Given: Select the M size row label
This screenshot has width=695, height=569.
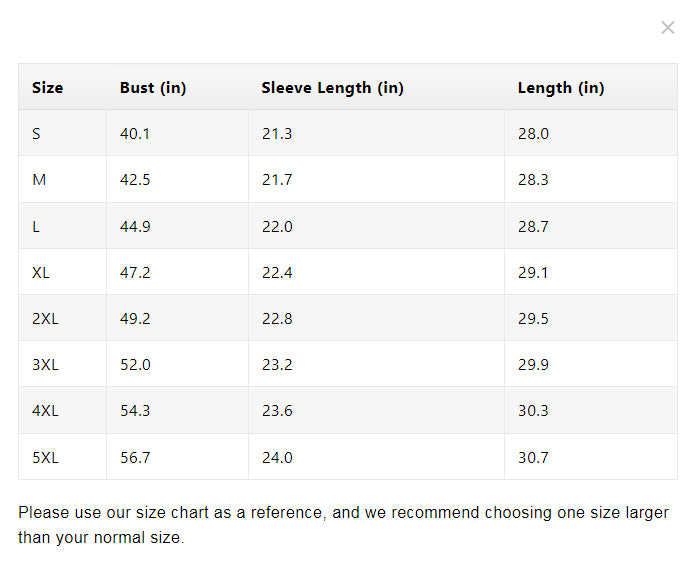Looking at the screenshot, I should pyautogui.click(x=39, y=180).
